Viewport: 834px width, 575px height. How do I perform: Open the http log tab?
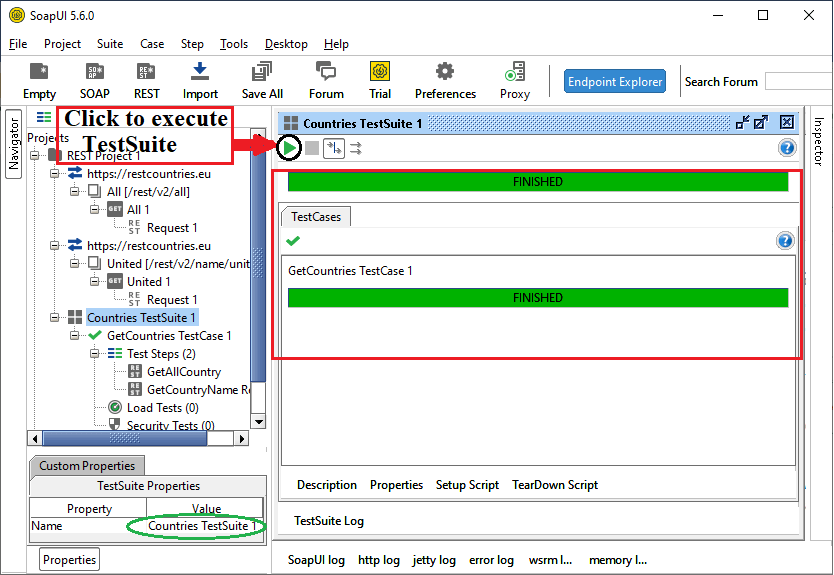pos(379,560)
